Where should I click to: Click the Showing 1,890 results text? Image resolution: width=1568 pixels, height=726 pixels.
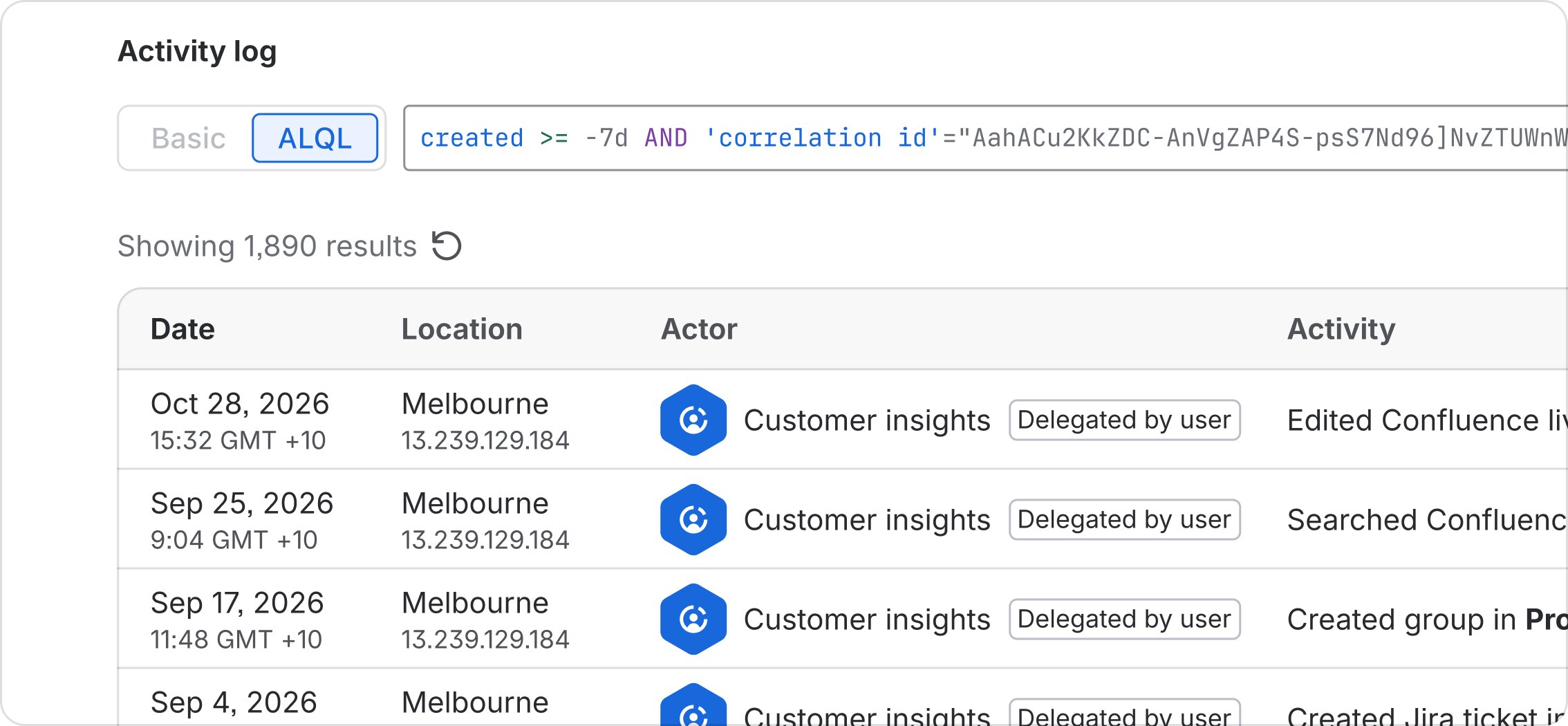tap(267, 246)
